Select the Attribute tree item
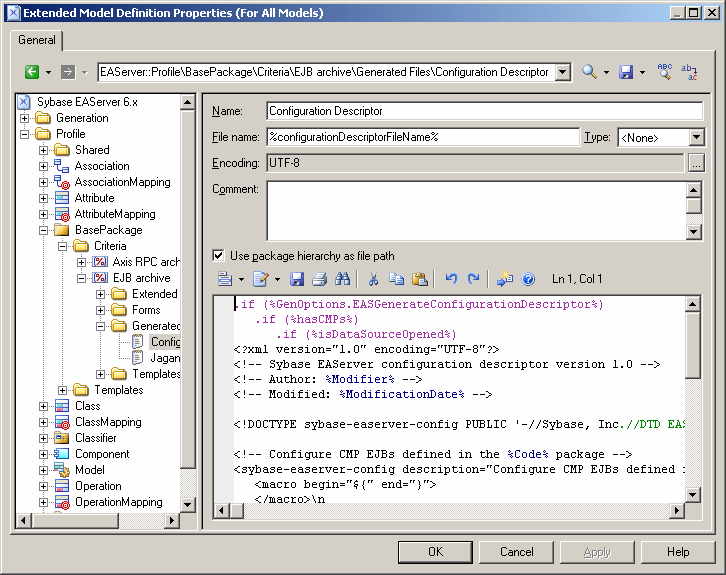This screenshot has height=575, width=726. (x=94, y=198)
